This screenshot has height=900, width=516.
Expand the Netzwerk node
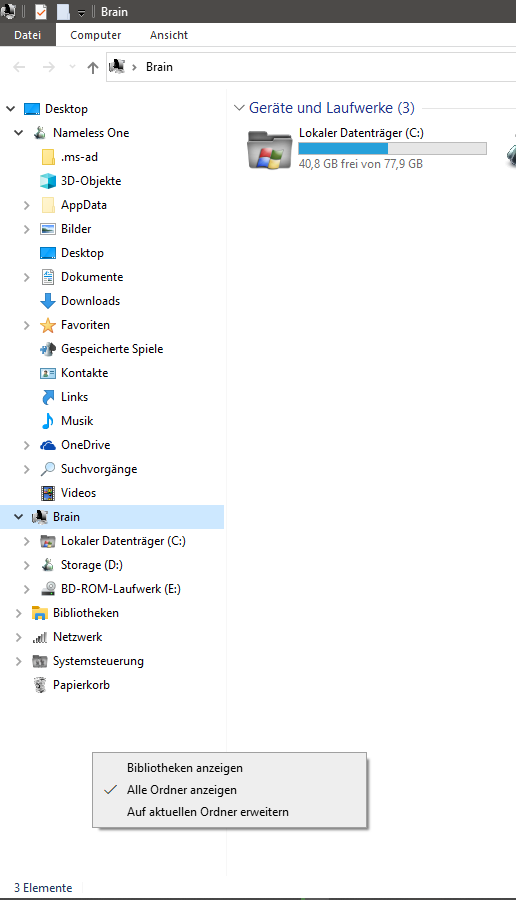18,637
